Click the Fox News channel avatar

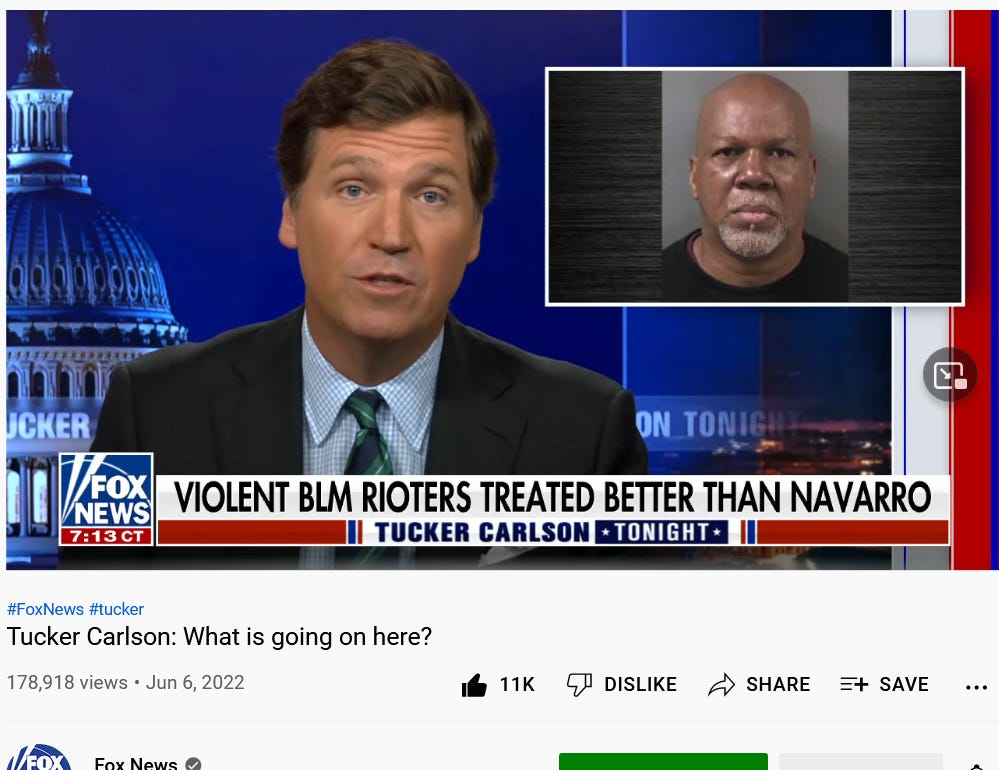(40, 758)
